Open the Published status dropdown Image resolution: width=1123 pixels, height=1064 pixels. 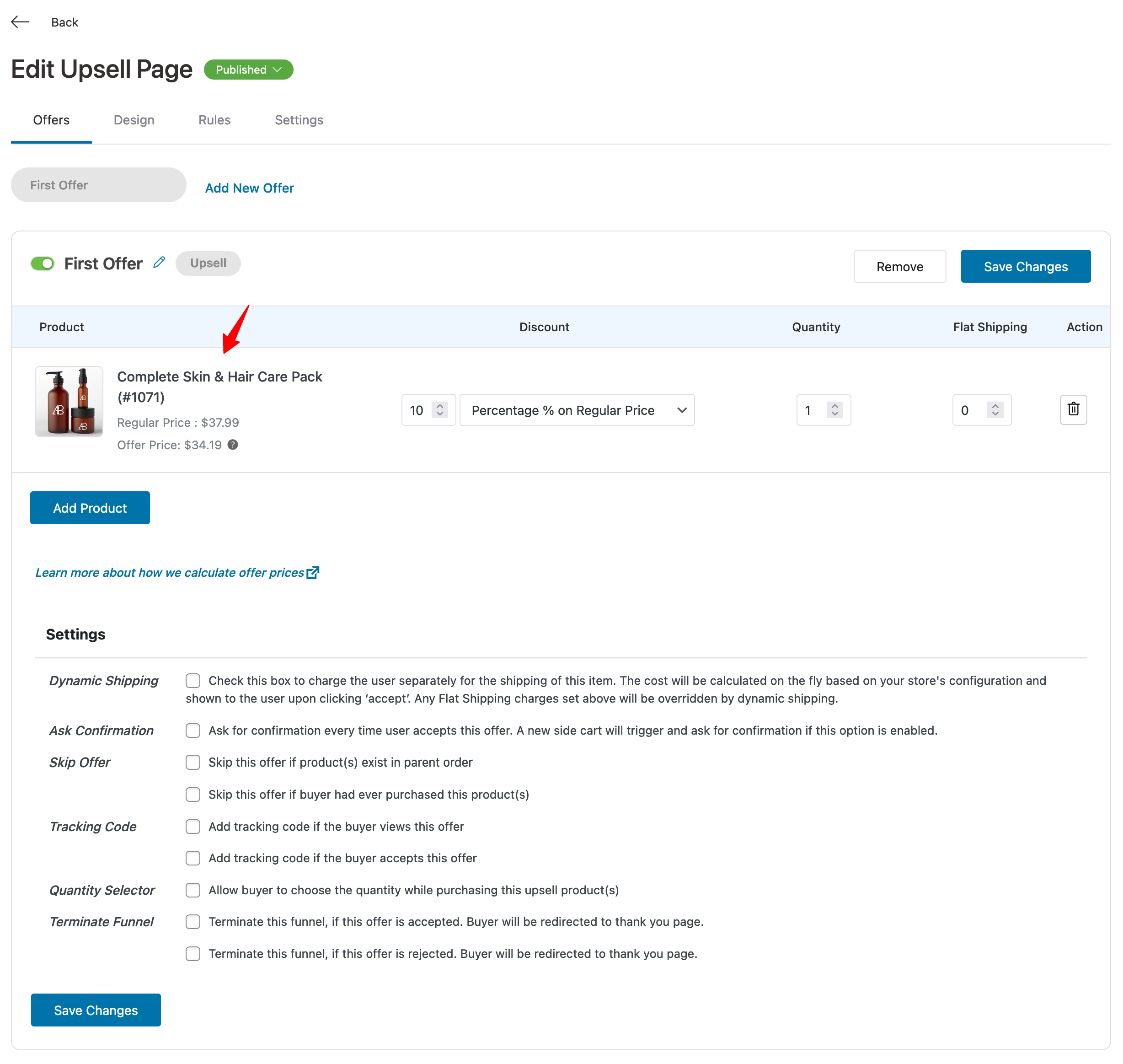pyautogui.click(x=248, y=69)
